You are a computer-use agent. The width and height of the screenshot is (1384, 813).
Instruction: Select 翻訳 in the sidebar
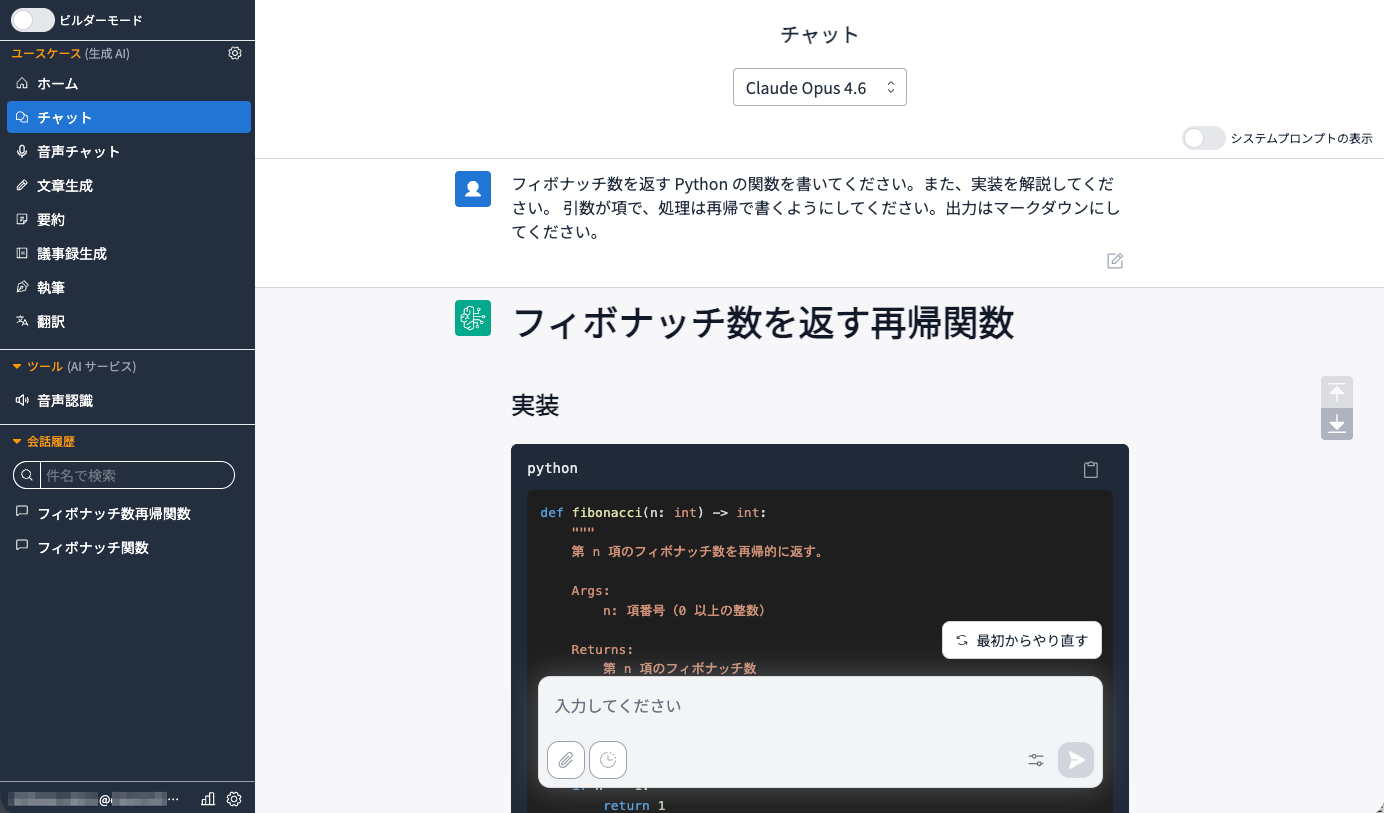(x=128, y=322)
